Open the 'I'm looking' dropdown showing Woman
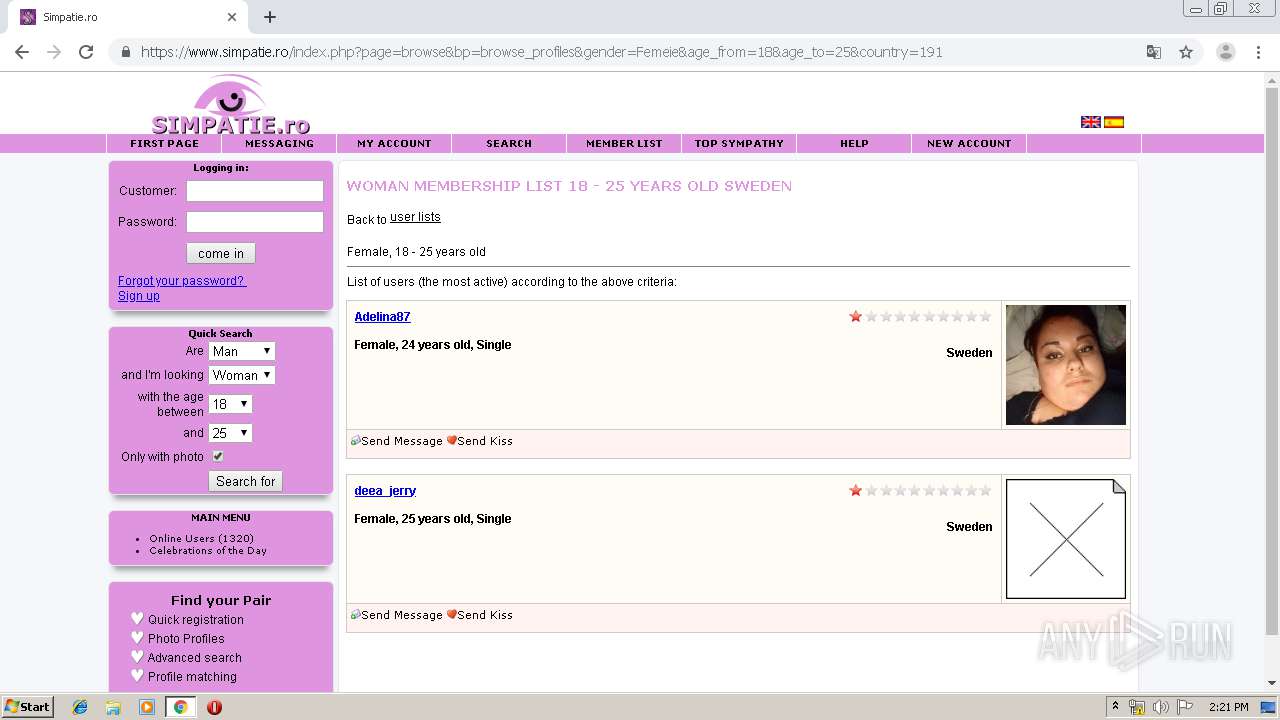Screen dimensions: 1280x720 point(241,375)
